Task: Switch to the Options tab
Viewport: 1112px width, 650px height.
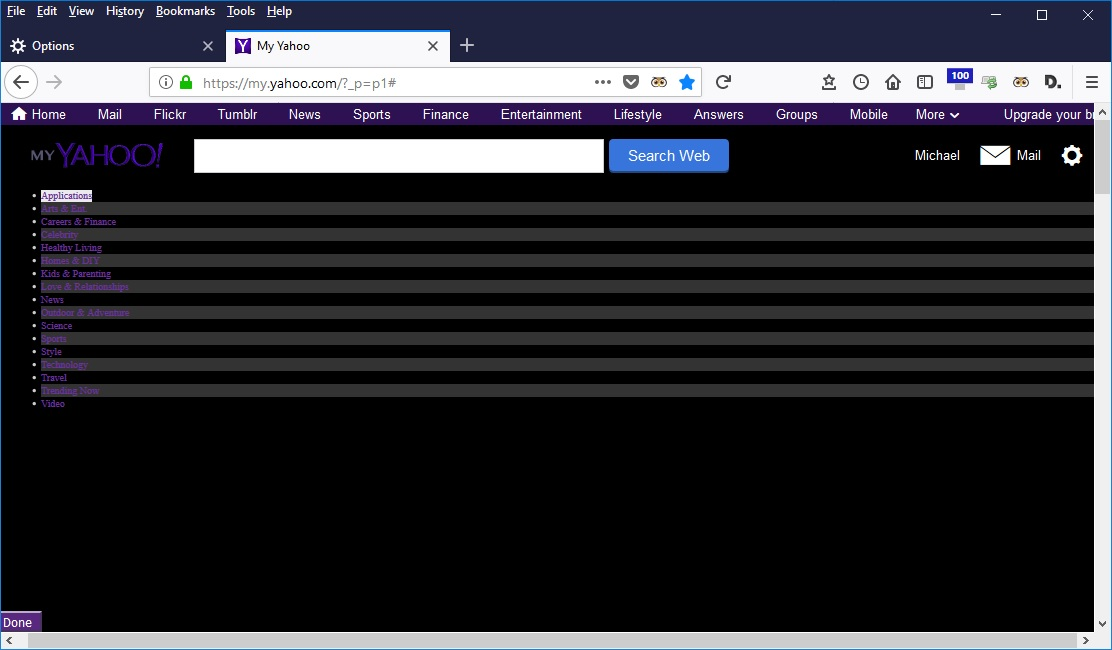Action: [x=113, y=46]
